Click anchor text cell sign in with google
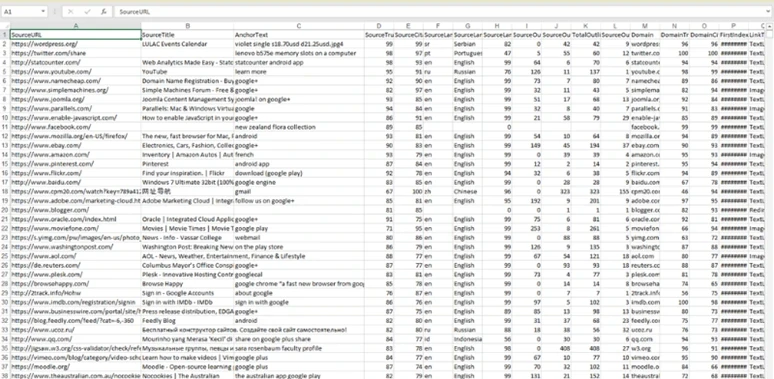The height and width of the screenshot is (379, 774). click(299, 303)
